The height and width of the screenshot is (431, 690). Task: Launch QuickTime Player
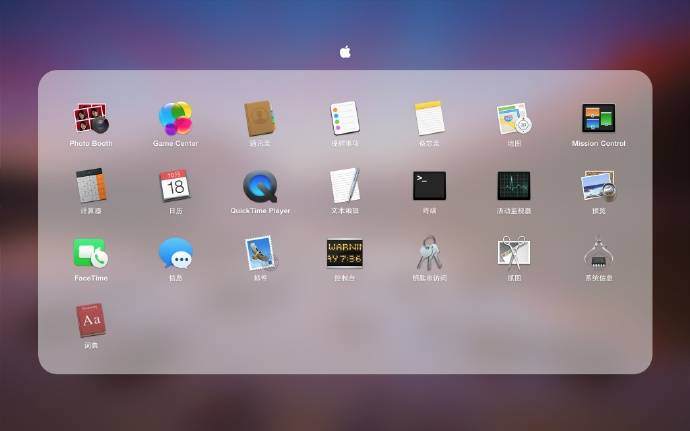pos(260,186)
